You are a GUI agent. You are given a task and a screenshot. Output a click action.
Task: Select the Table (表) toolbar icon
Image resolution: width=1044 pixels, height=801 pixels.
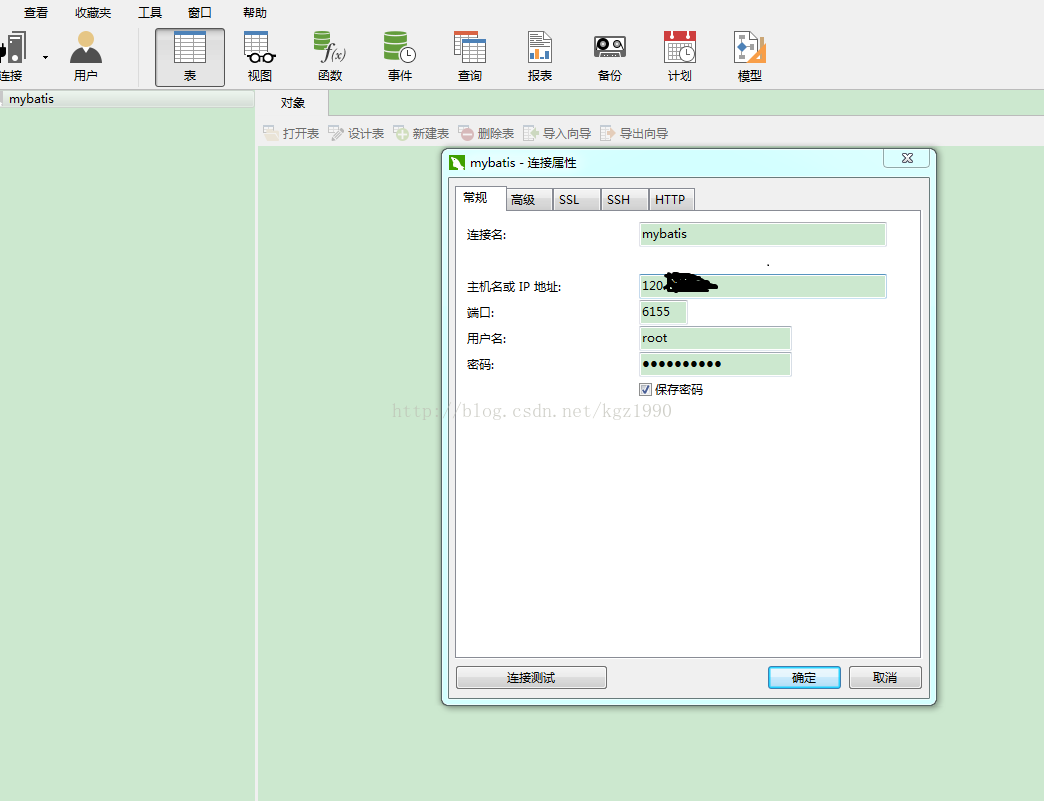190,57
